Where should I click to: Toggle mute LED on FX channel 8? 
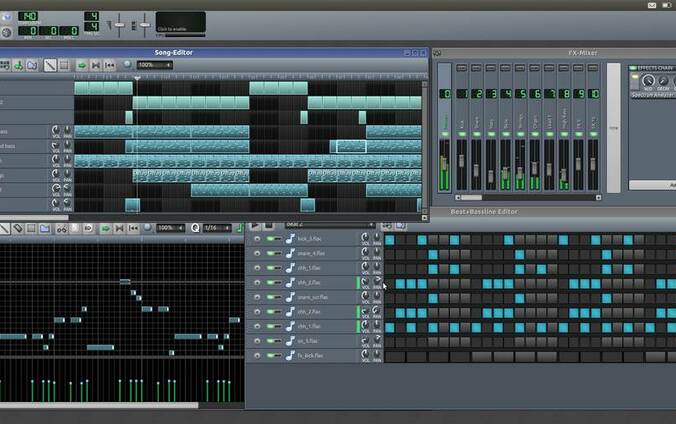(564, 135)
